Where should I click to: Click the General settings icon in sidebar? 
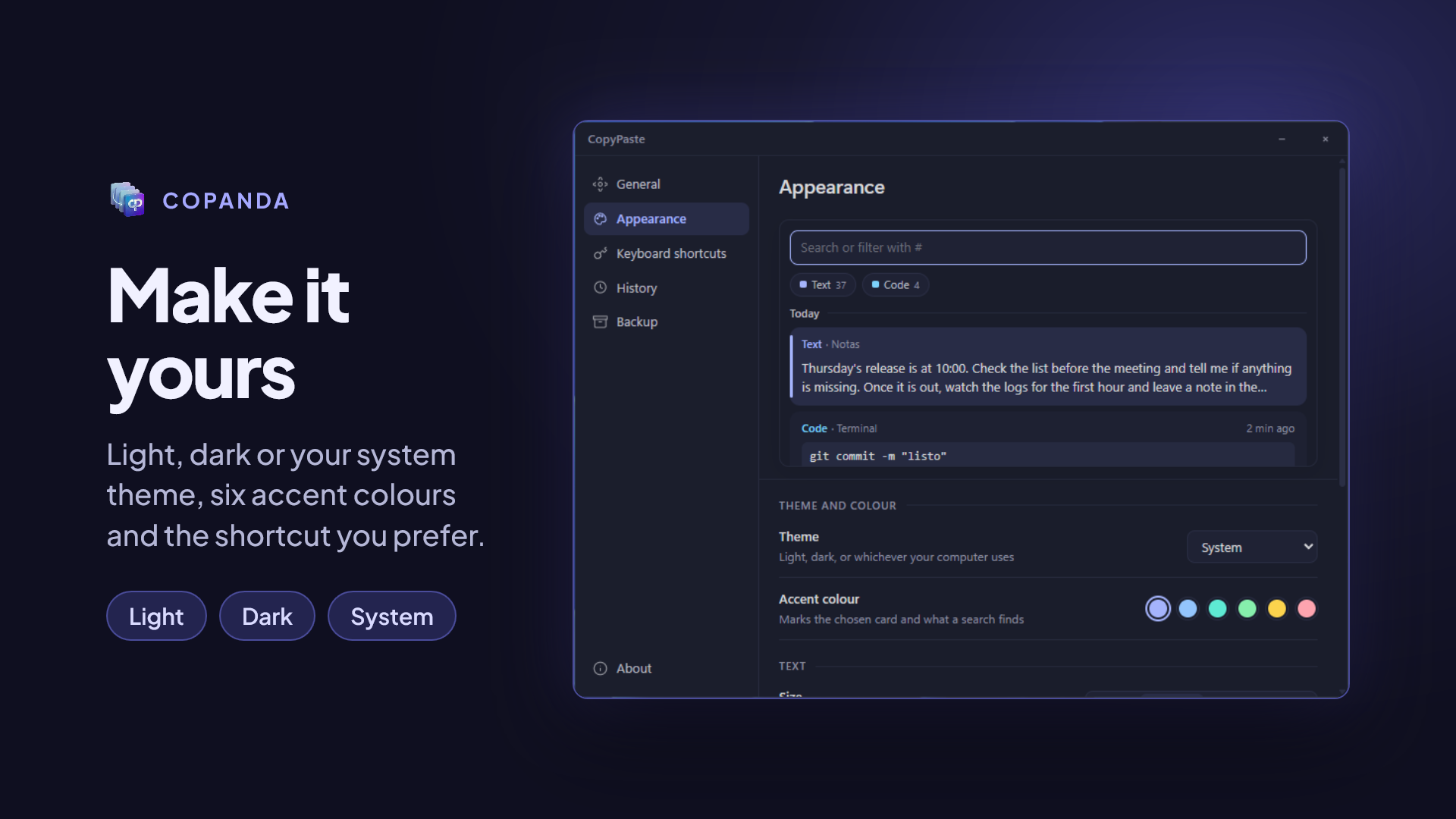pyautogui.click(x=600, y=184)
